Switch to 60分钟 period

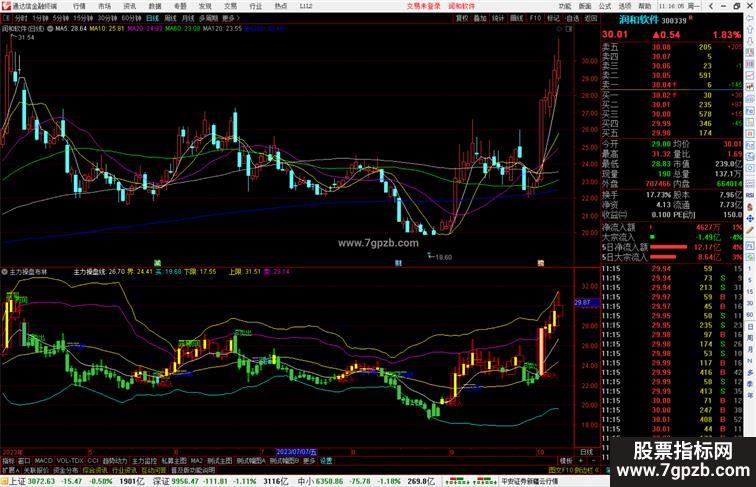pyautogui.click(x=131, y=18)
